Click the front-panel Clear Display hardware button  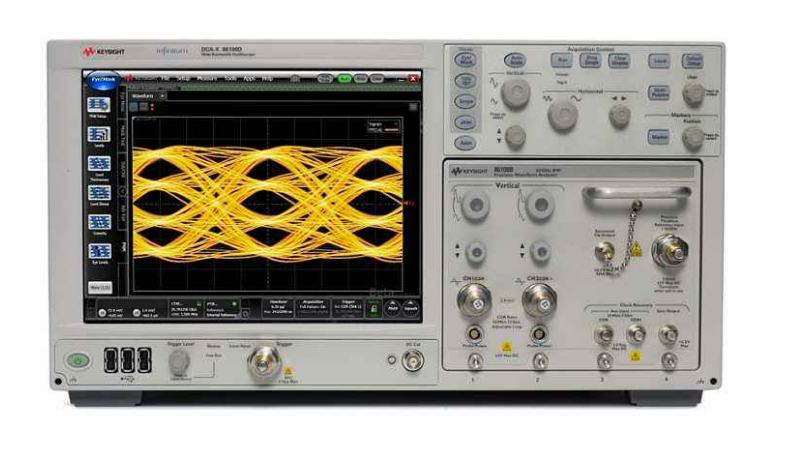[619, 60]
